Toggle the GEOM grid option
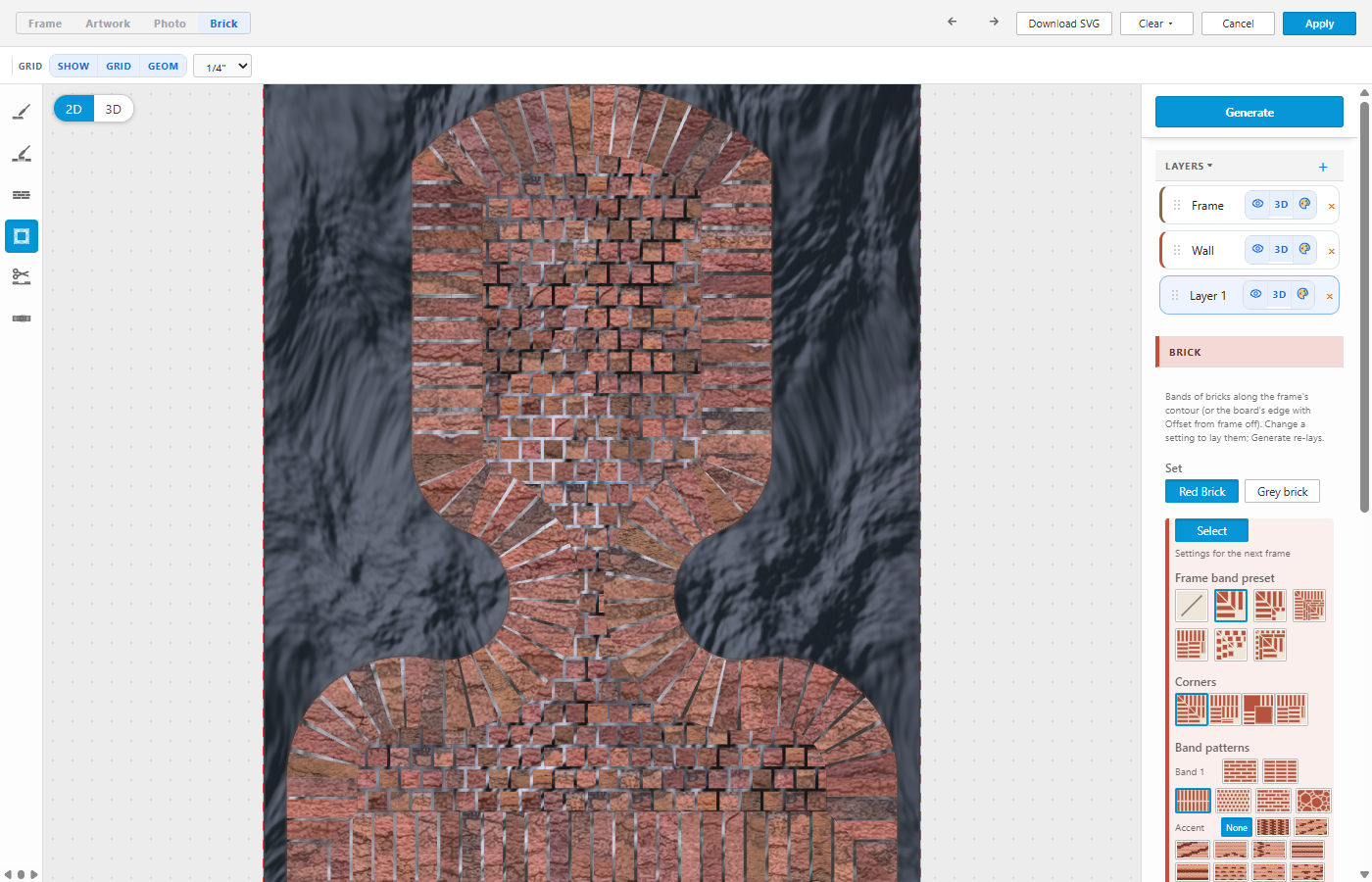 tap(164, 66)
